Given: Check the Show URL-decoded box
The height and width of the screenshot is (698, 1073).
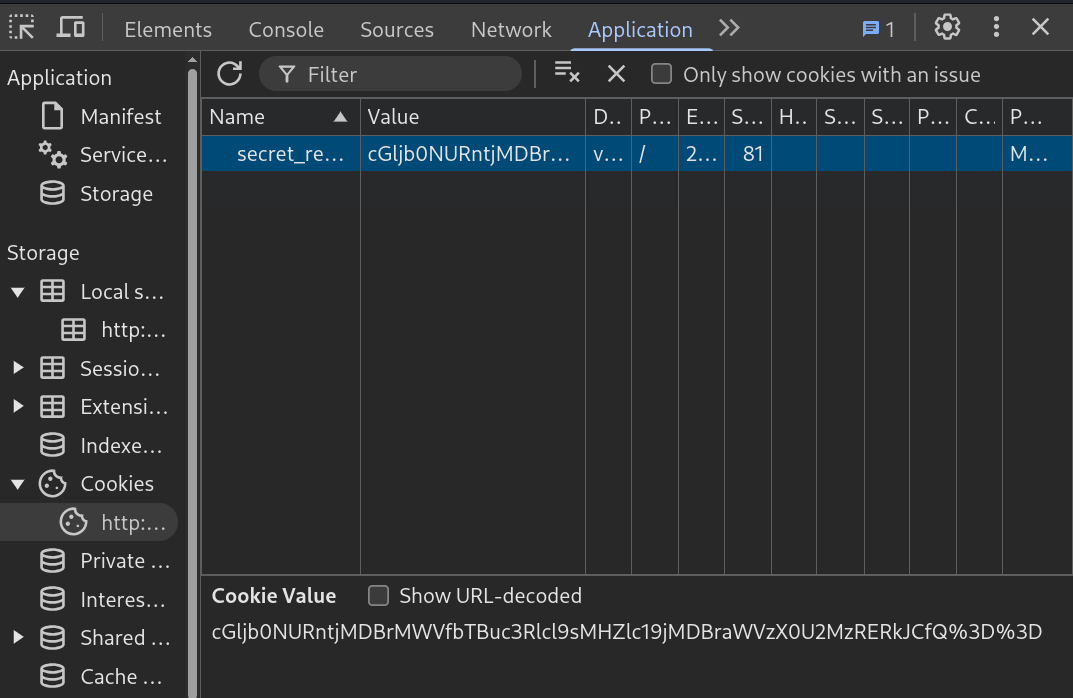Looking at the screenshot, I should [378, 596].
